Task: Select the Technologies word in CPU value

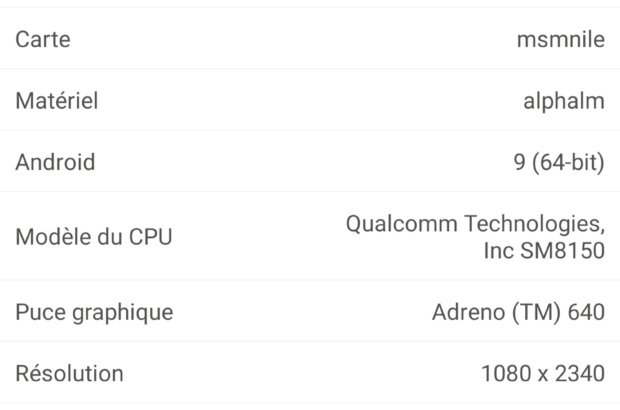Action: (531, 222)
